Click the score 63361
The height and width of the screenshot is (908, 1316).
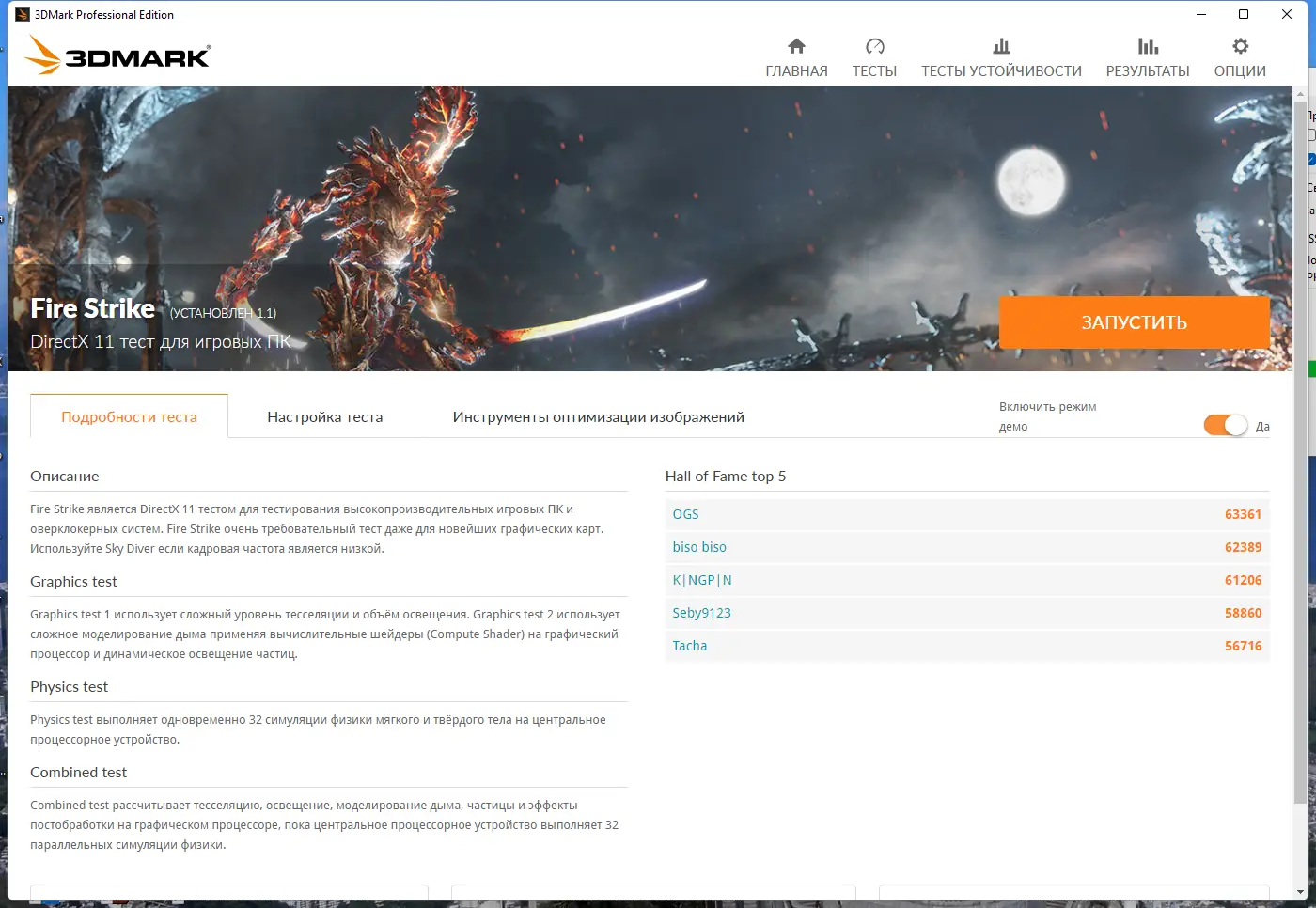[x=1243, y=514]
